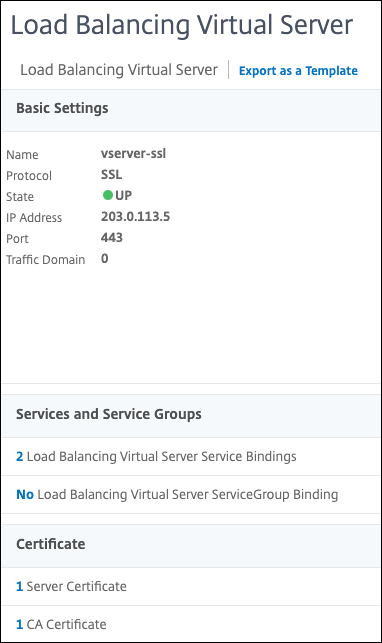Open the 1 Server Certificate row

click(191, 586)
